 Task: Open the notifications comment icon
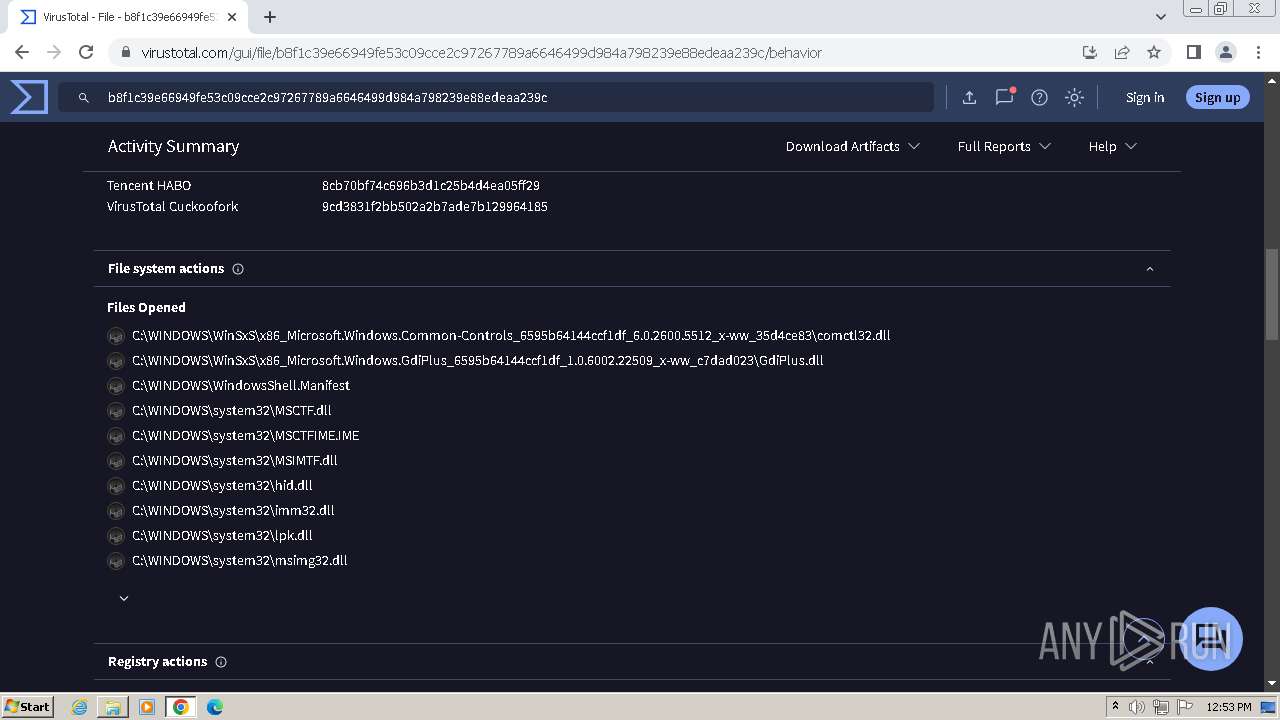1004,97
